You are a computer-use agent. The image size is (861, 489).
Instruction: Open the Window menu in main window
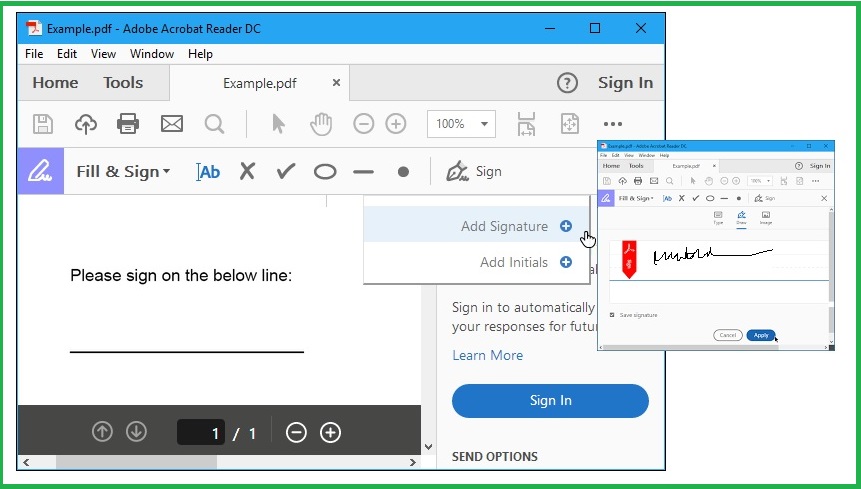(152, 54)
